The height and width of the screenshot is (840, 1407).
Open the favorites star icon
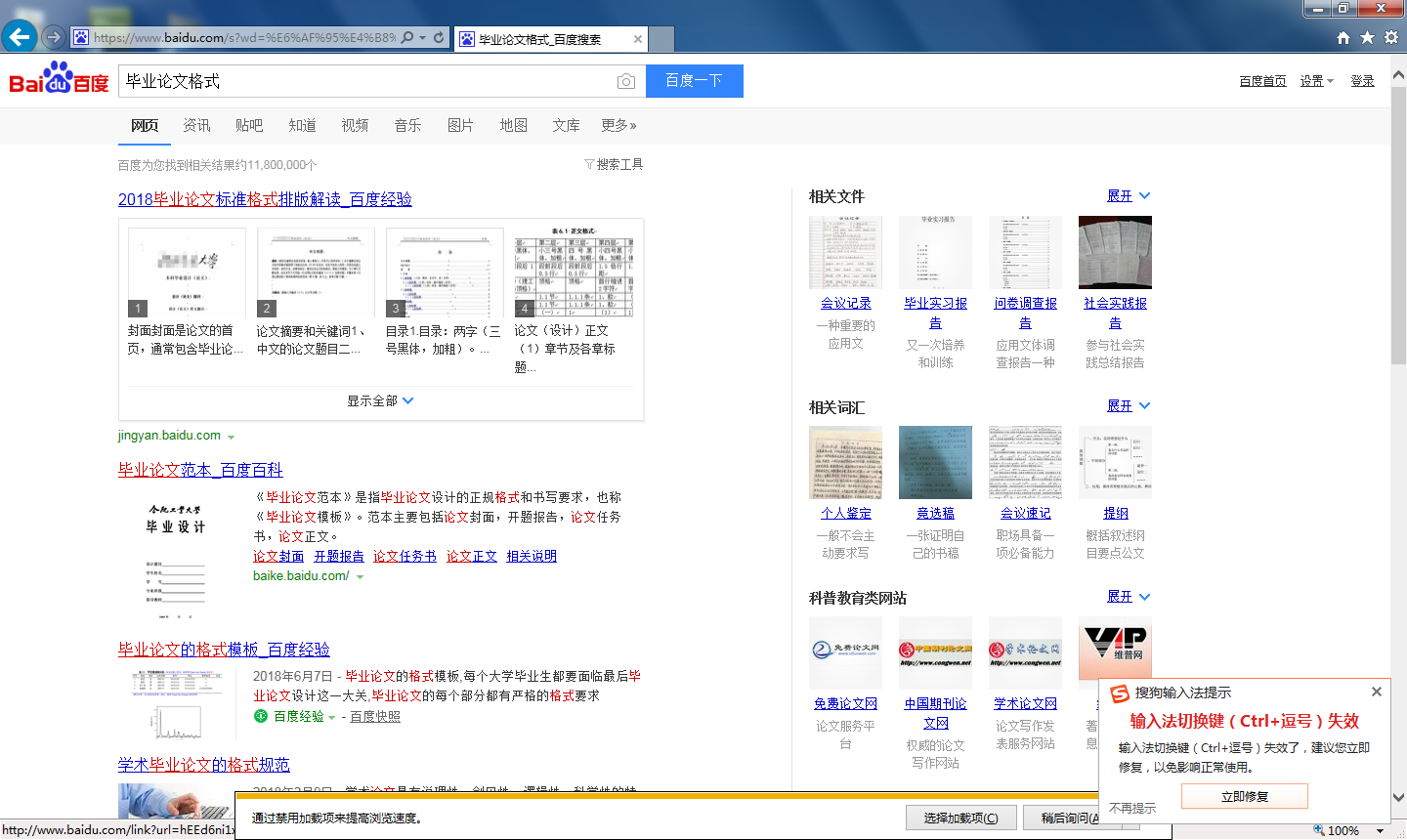(x=1367, y=37)
